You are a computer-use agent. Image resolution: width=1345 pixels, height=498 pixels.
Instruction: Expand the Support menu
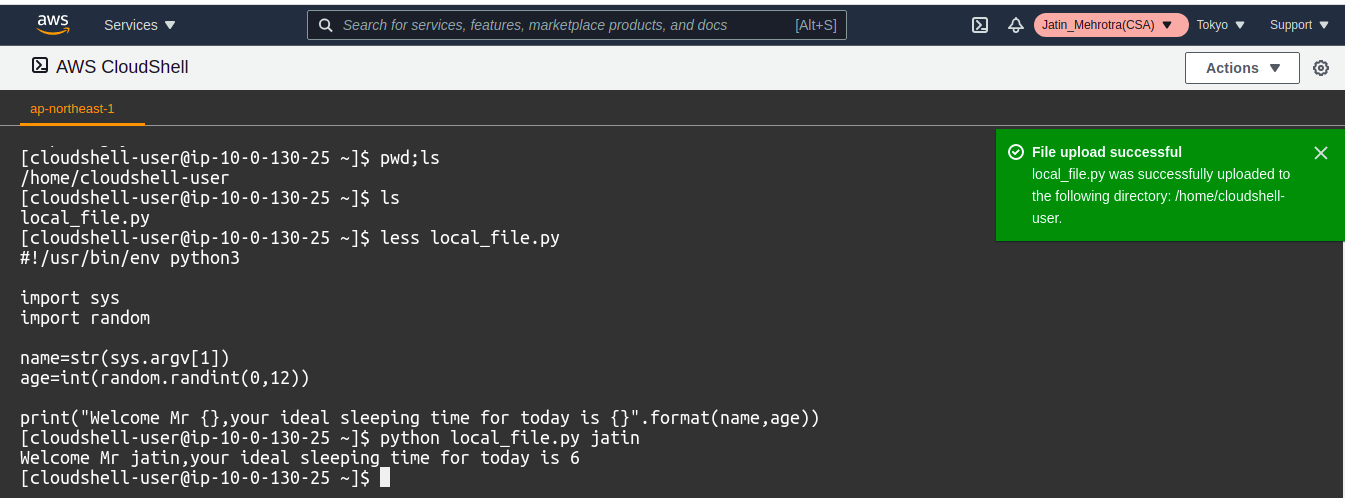click(1299, 25)
